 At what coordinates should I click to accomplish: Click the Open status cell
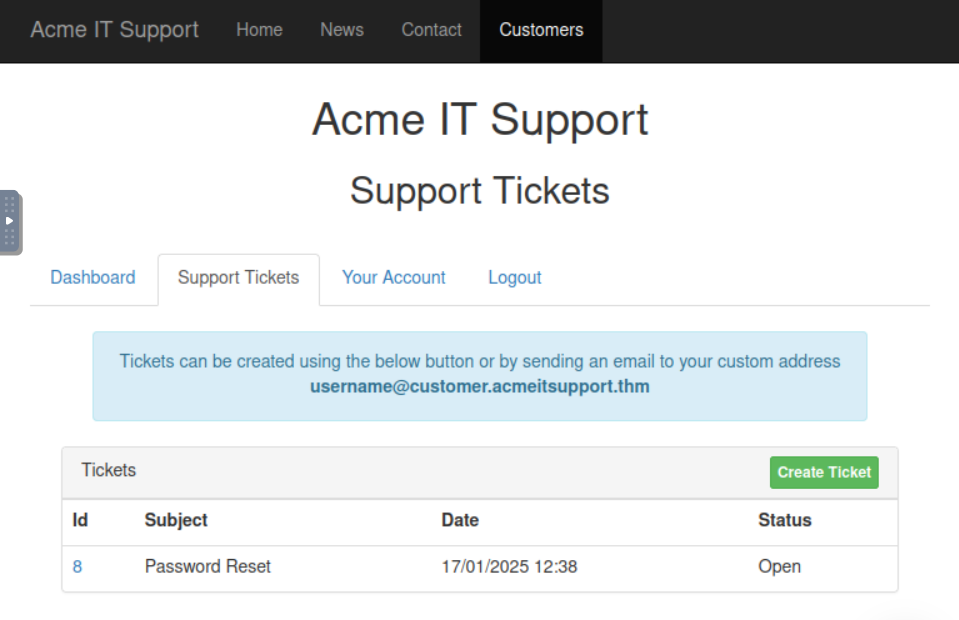pyautogui.click(x=779, y=567)
